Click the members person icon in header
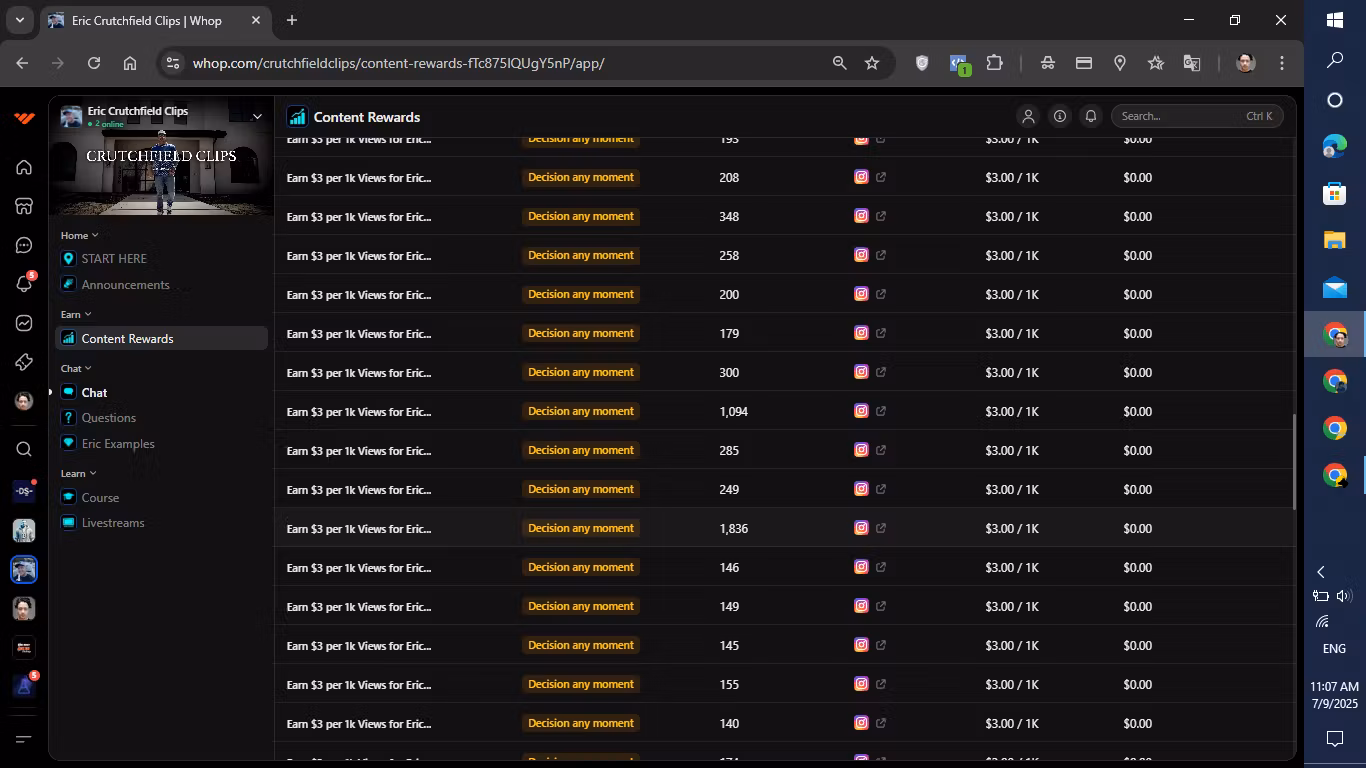 pos(1027,116)
